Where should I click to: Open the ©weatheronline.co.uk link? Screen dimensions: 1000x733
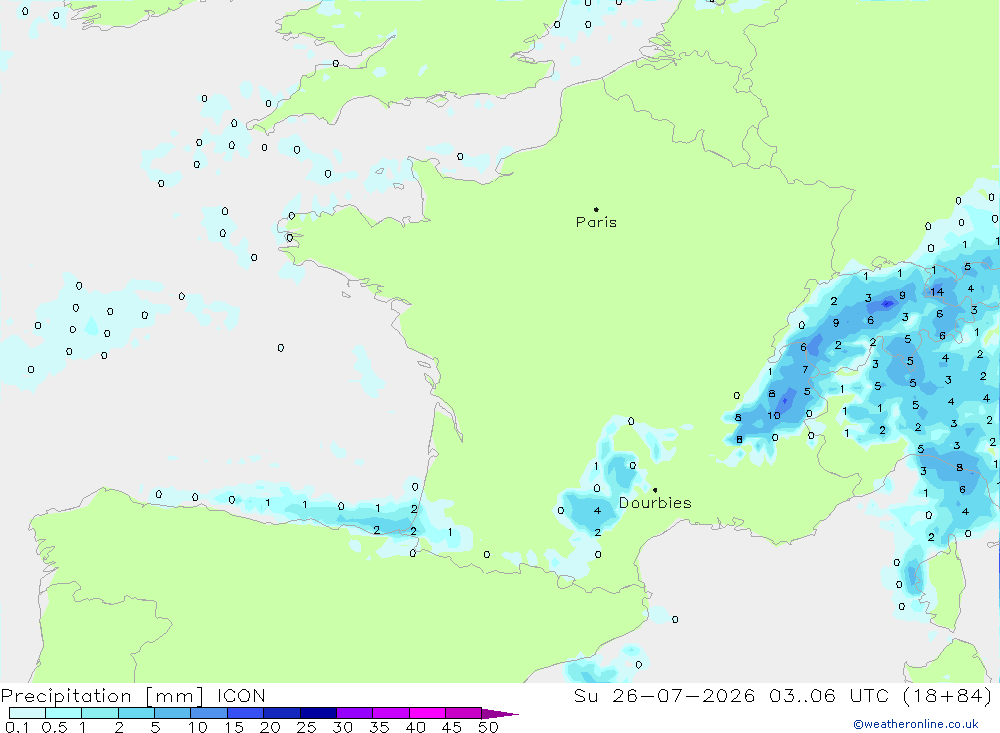[x=916, y=724]
